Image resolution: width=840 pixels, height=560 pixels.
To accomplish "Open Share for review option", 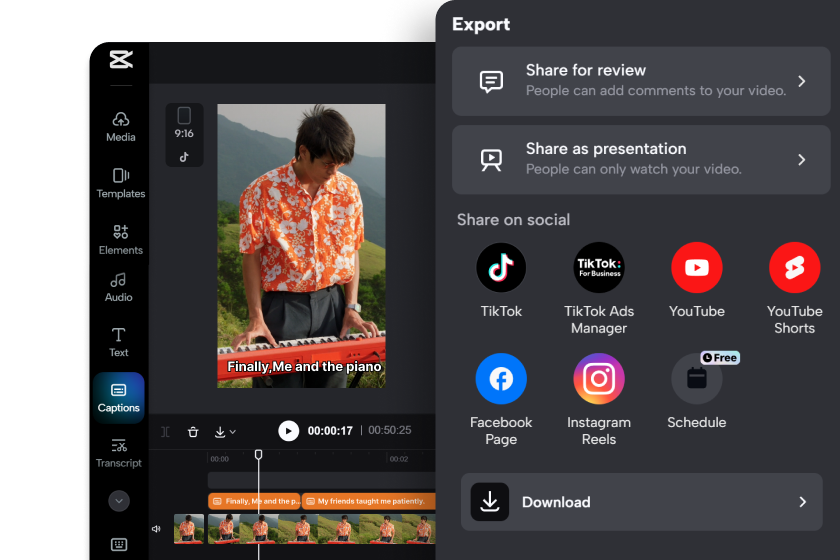I will 641,81.
